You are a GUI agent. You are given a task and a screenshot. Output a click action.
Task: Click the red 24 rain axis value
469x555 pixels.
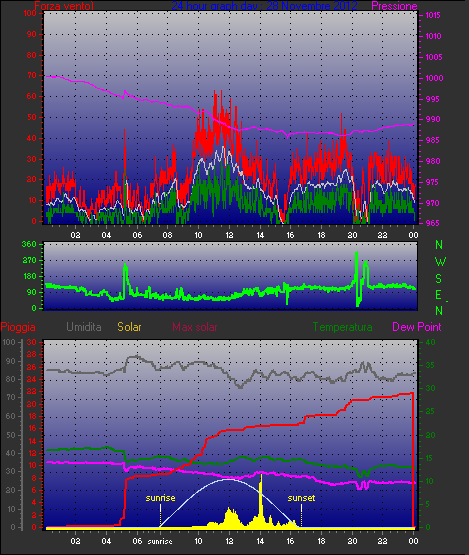tap(32, 379)
